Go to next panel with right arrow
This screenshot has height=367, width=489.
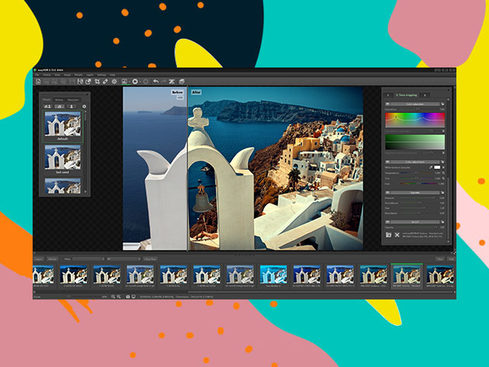(425, 95)
